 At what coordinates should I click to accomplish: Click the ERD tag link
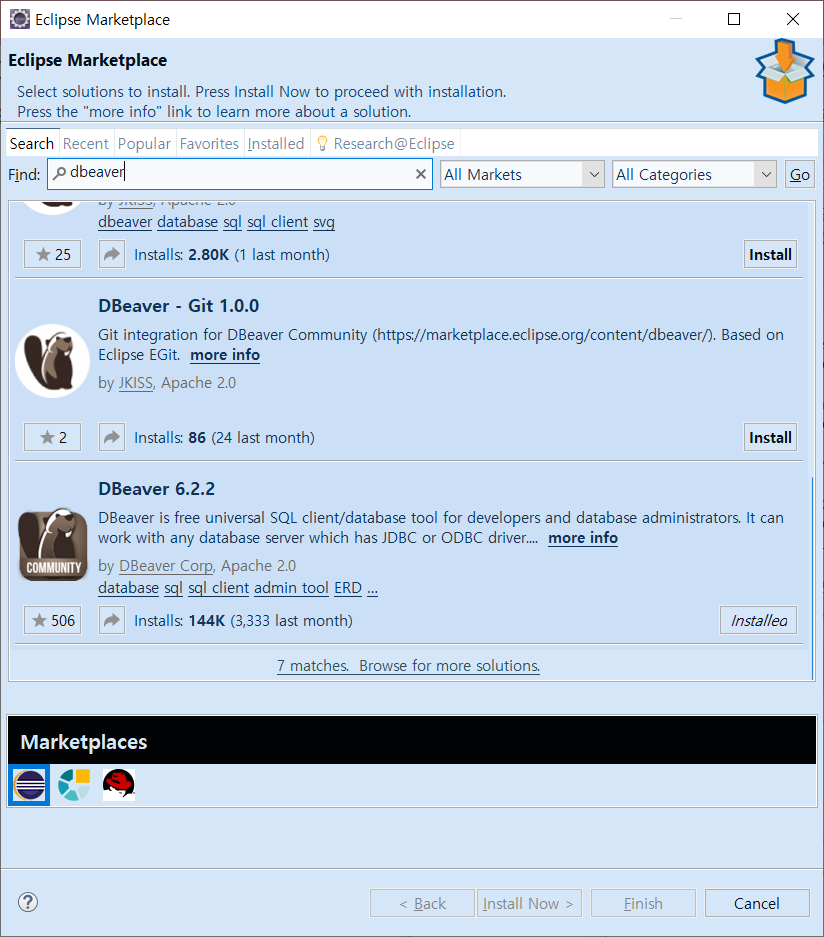pos(348,587)
